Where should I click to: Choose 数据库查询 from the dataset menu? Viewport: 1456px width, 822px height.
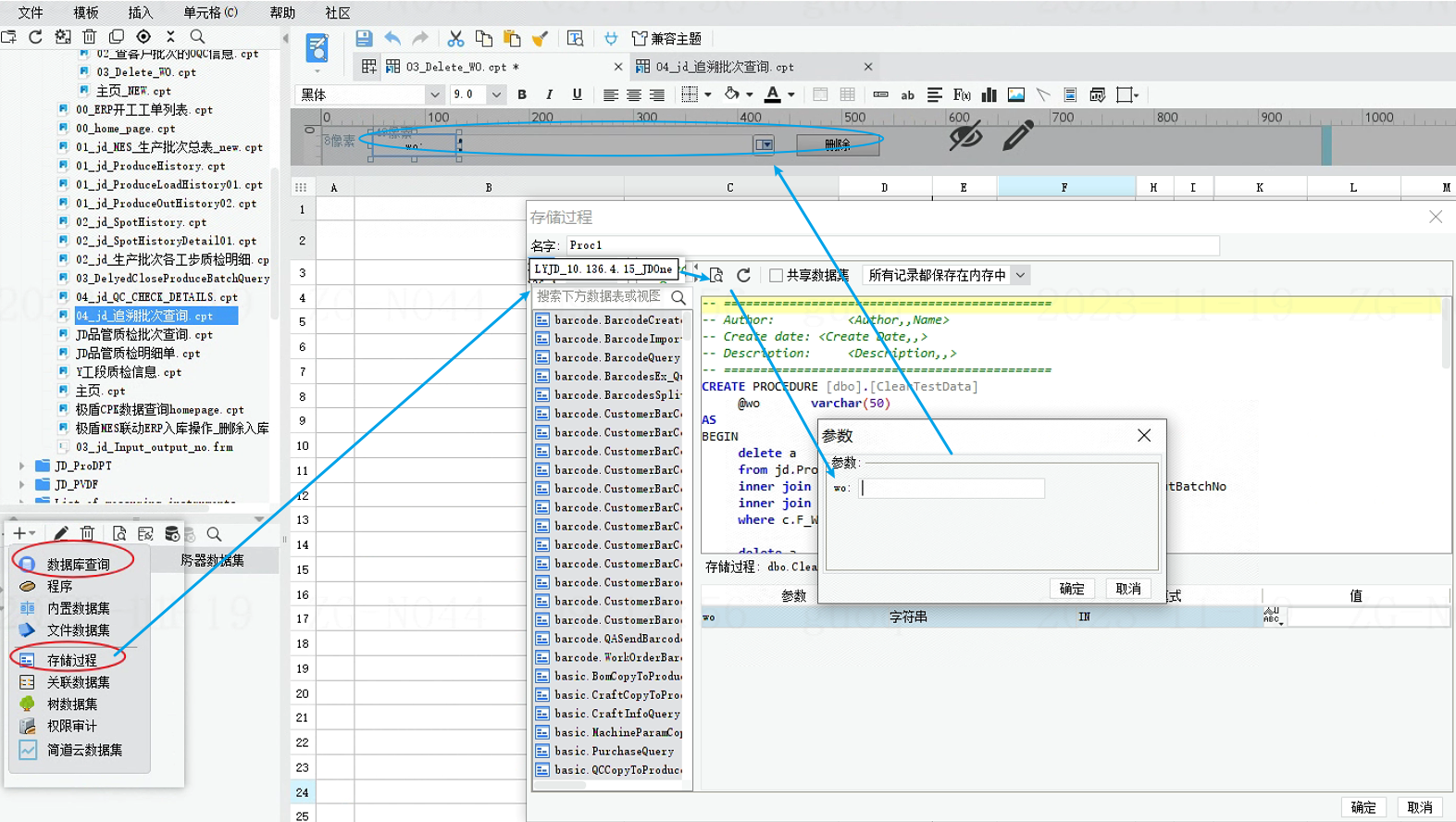(78, 564)
